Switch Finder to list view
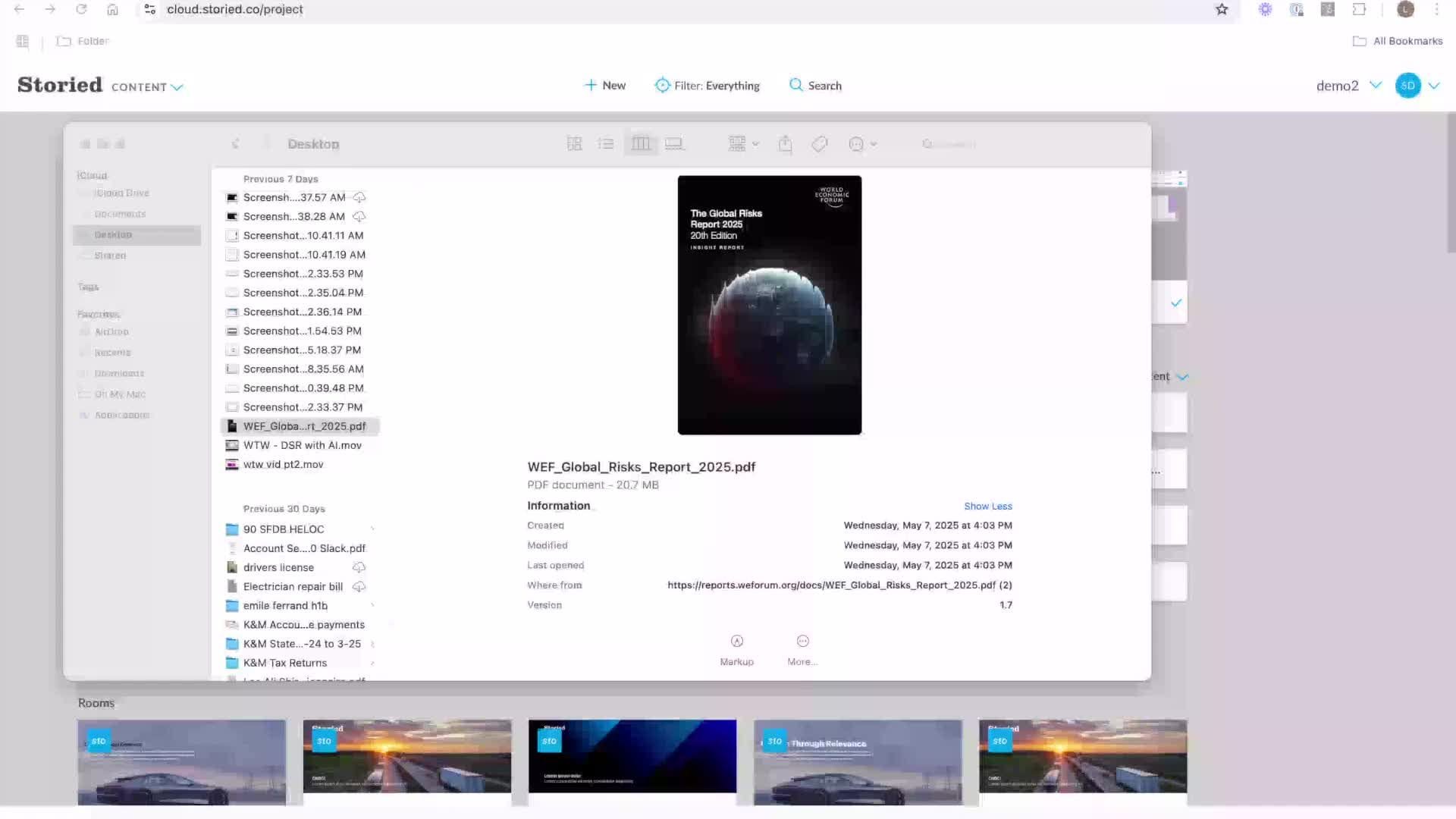1456x819 pixels. [x=605, y=144]
